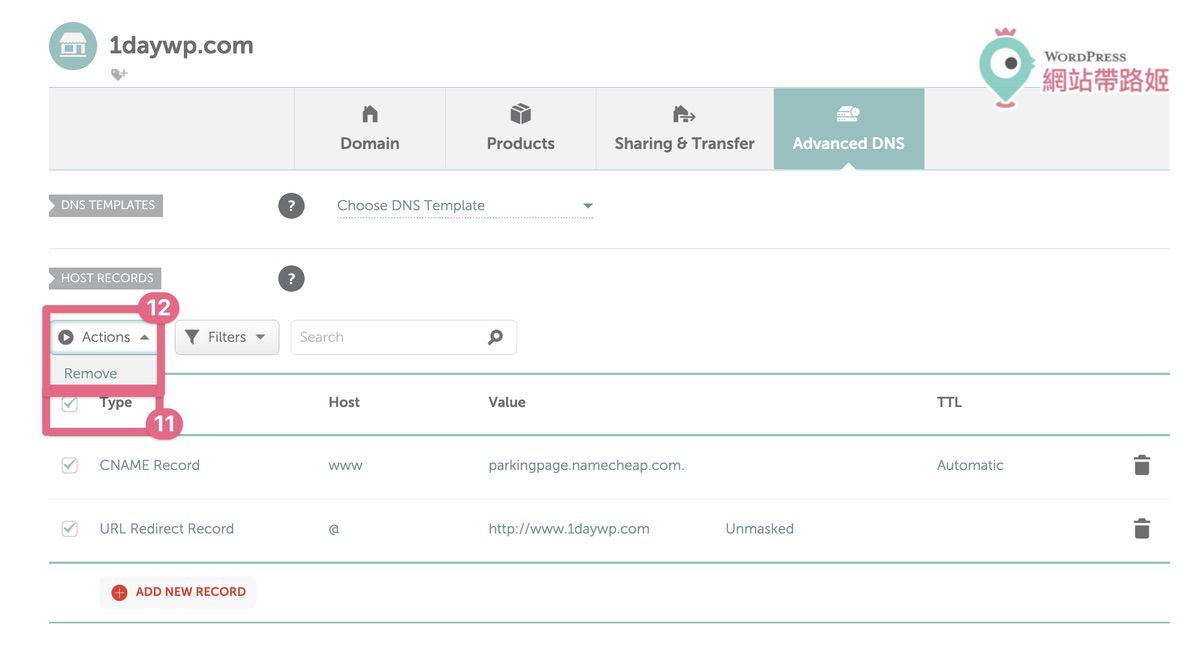
Task: Click the Type column header
Action: point(116,402)
